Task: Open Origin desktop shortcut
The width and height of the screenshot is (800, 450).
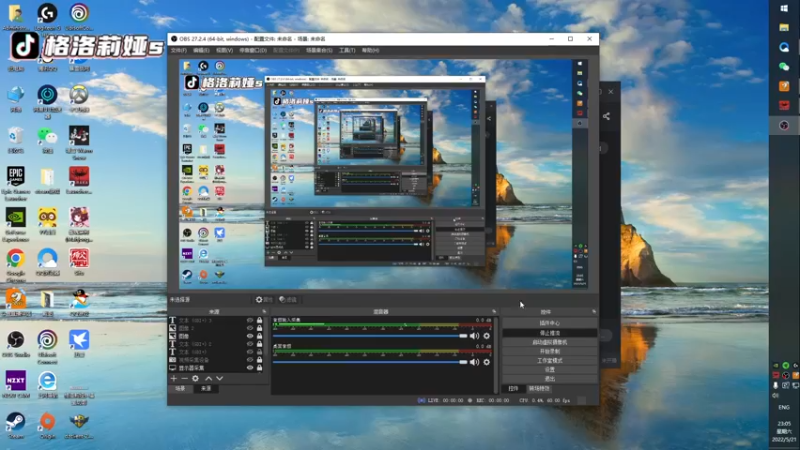Action: 47,426
